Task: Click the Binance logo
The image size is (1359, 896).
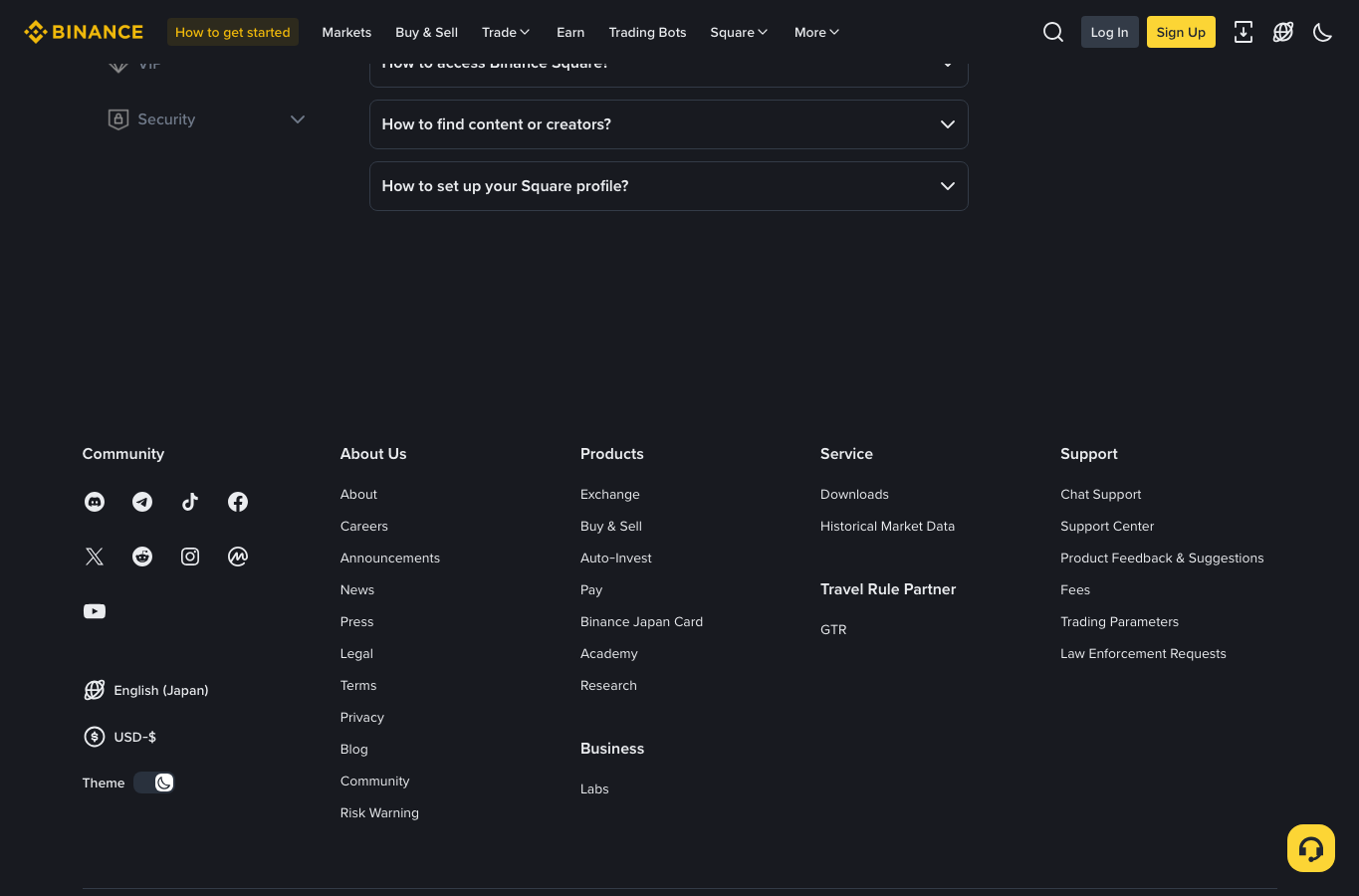Action: (x=84, y=32)
